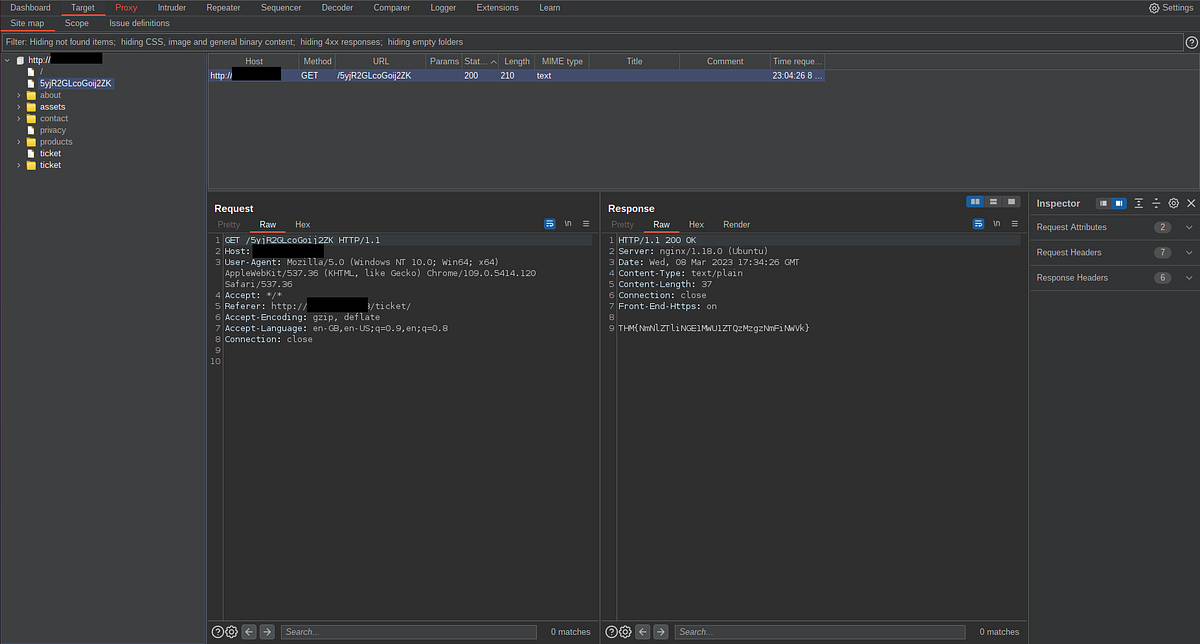Select the vertical split message layout
Image resolution: width=1200 pixels, height=644 pixels.
pyautogui.click(x=993, y=203)
